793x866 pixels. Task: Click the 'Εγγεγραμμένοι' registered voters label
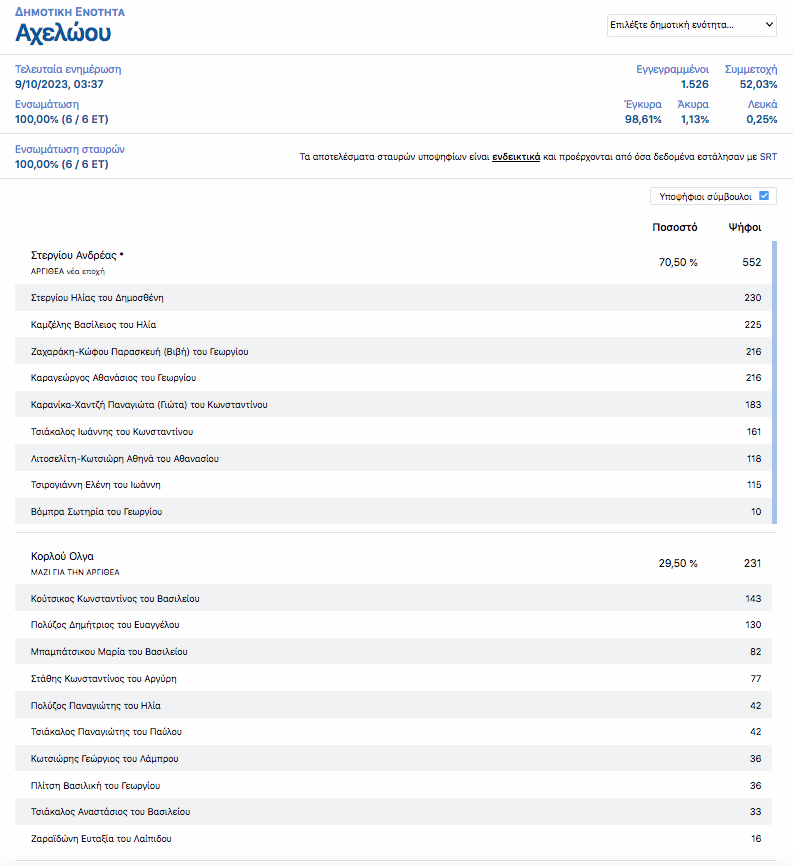pos(673,70)
